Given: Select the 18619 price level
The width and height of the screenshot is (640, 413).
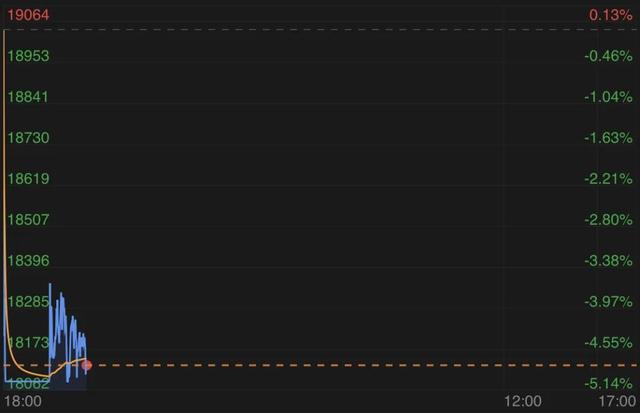Looking at the screenshot, I should point(28,178).
